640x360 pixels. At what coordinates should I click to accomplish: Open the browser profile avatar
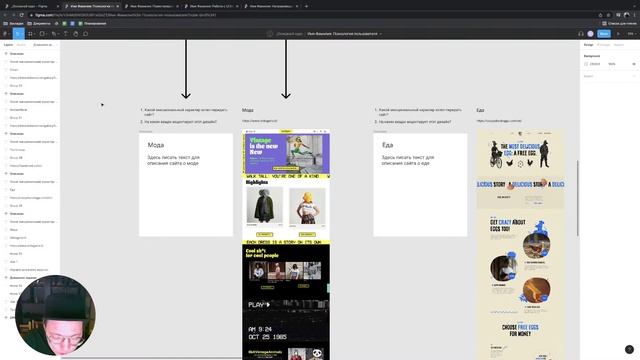[627, 15]
